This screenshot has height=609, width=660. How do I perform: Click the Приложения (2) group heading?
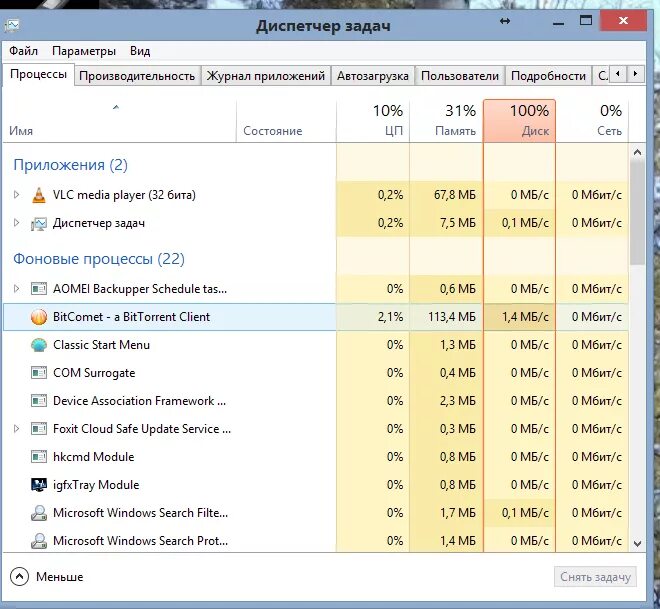tap(70, 165)
